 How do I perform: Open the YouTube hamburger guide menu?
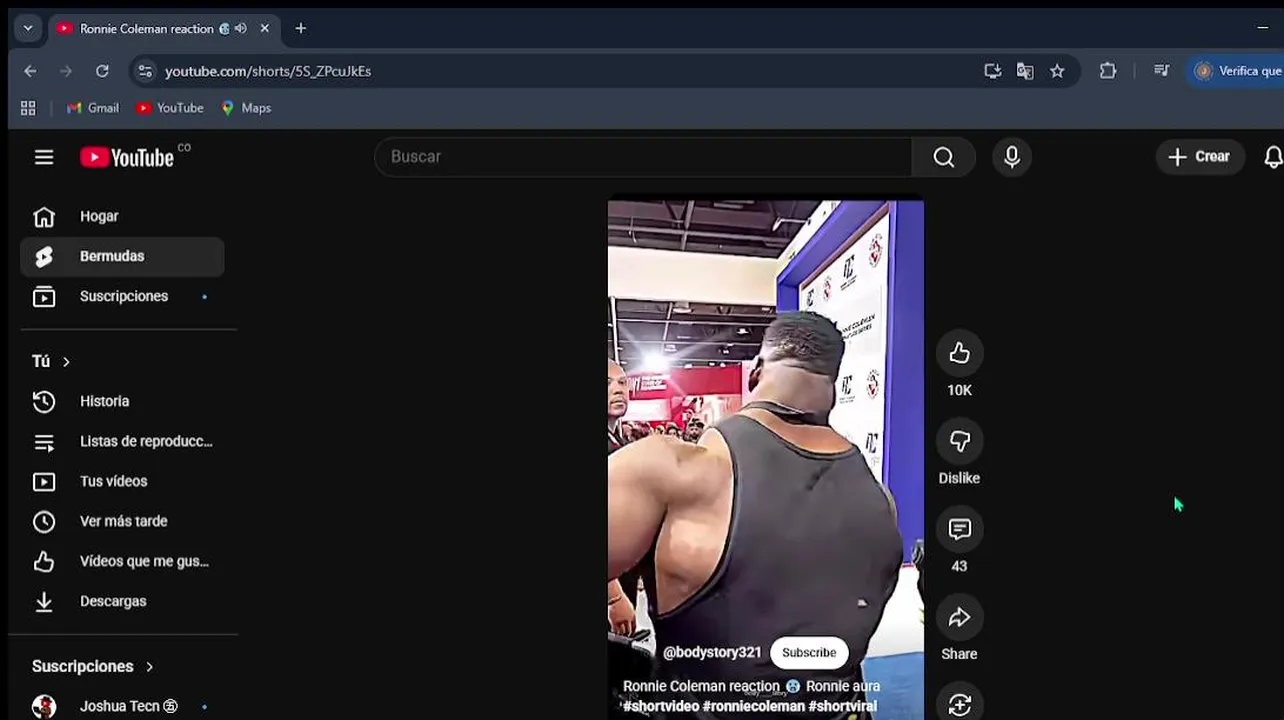pyautogui.click(x=44, y=157)
